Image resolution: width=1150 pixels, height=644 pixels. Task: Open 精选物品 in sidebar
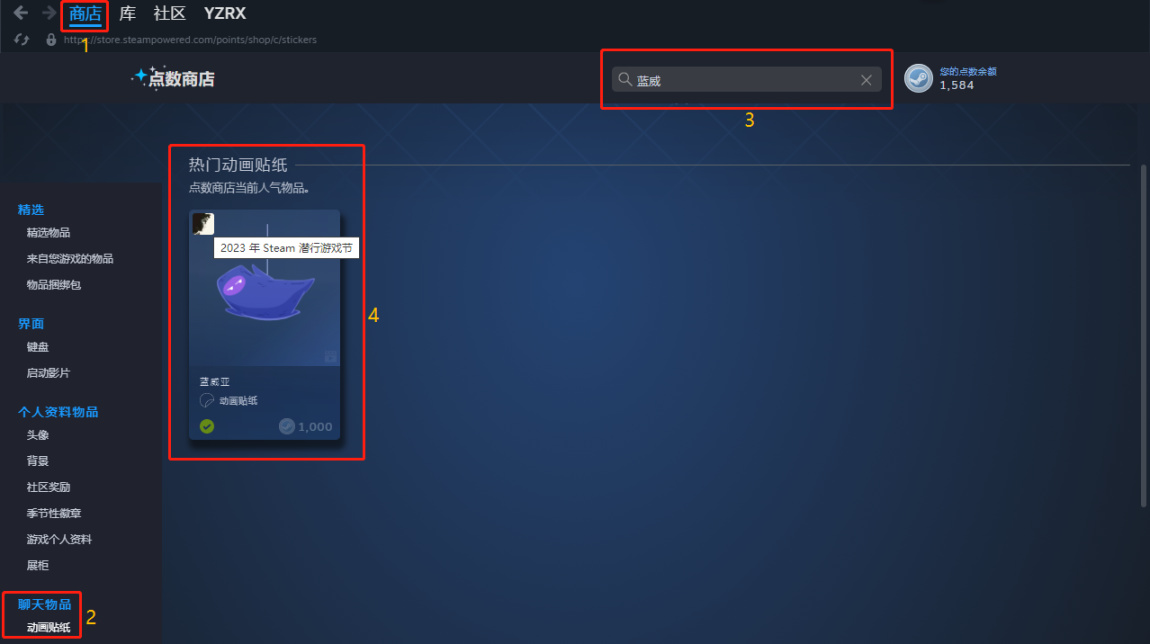[x=48, y=233]
